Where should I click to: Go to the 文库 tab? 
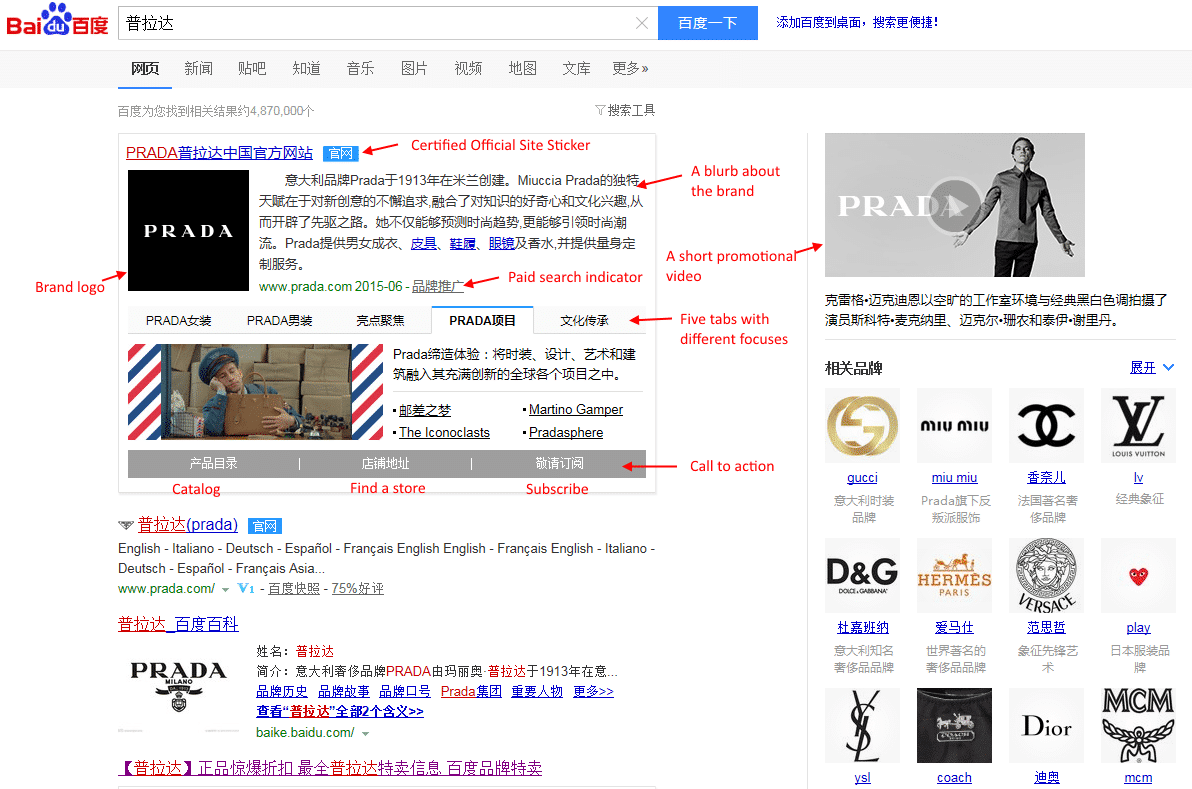[576, 68]
